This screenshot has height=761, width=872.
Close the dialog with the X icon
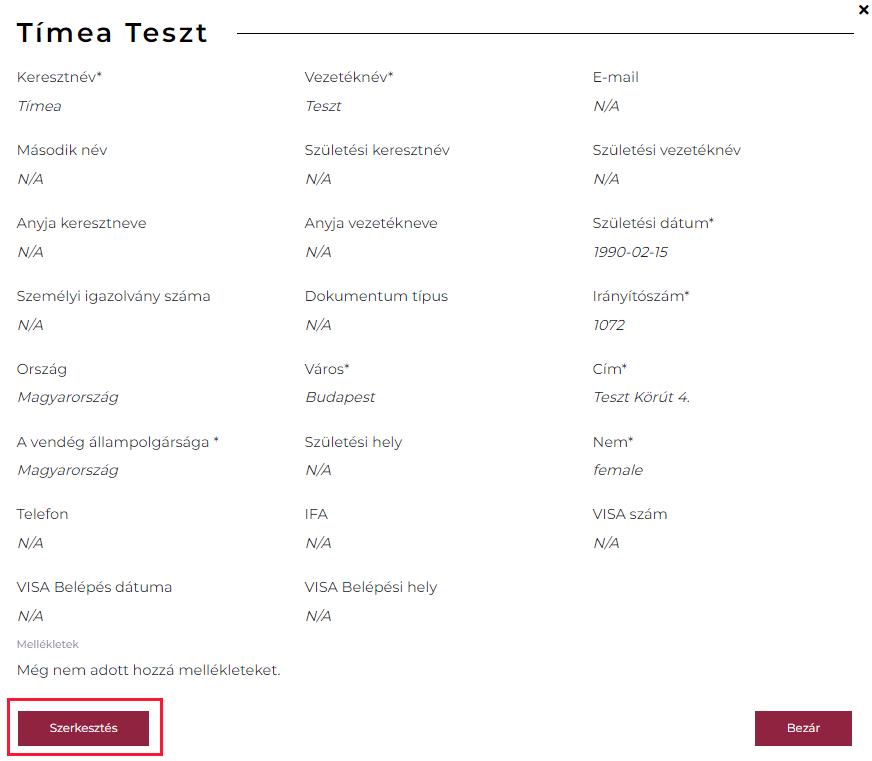(x=864, y=10)
